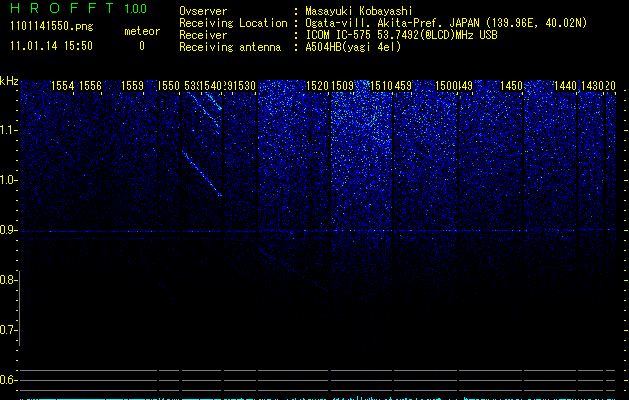Click the 1430 time marker
Screen dimensions: 629x400
point(592,86)
